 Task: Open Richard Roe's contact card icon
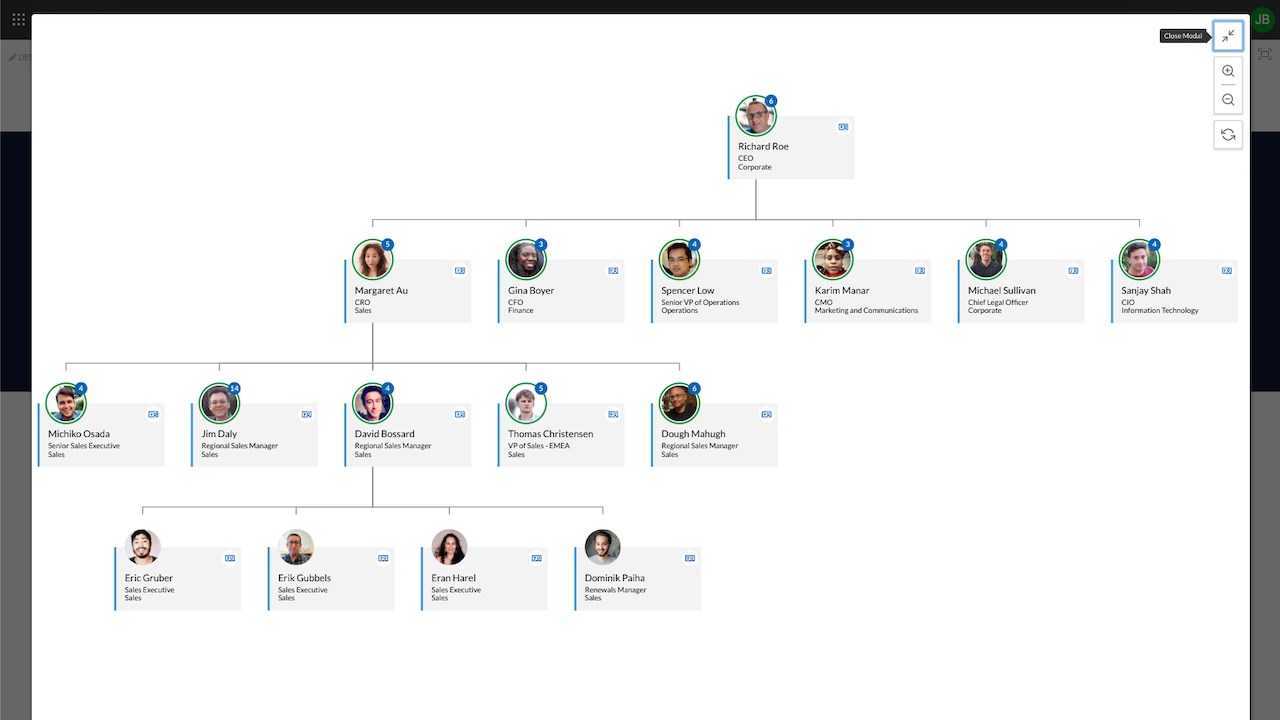[843, 127]
